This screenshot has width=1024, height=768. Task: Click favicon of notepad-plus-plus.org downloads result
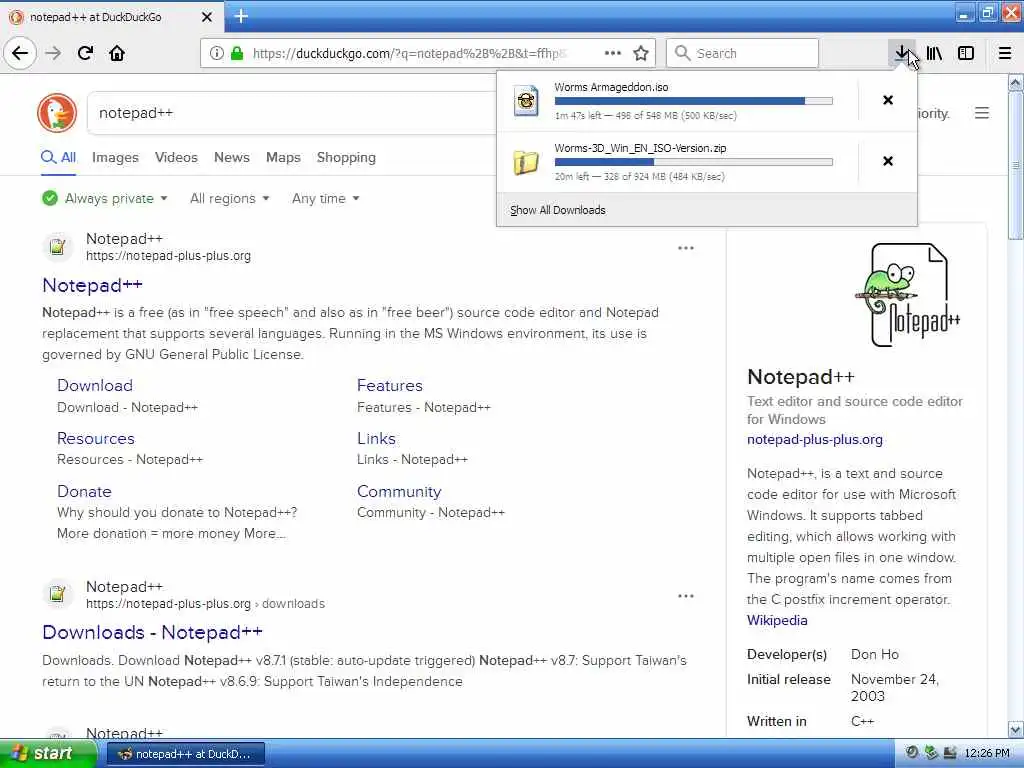[x=57, y=594]
